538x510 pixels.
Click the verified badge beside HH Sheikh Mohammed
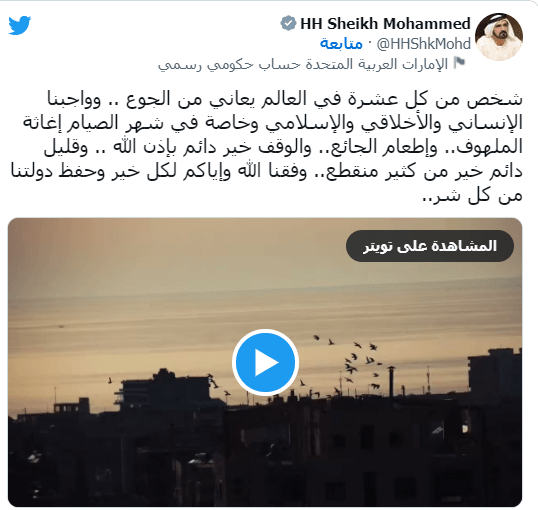(x=288, y=23)
